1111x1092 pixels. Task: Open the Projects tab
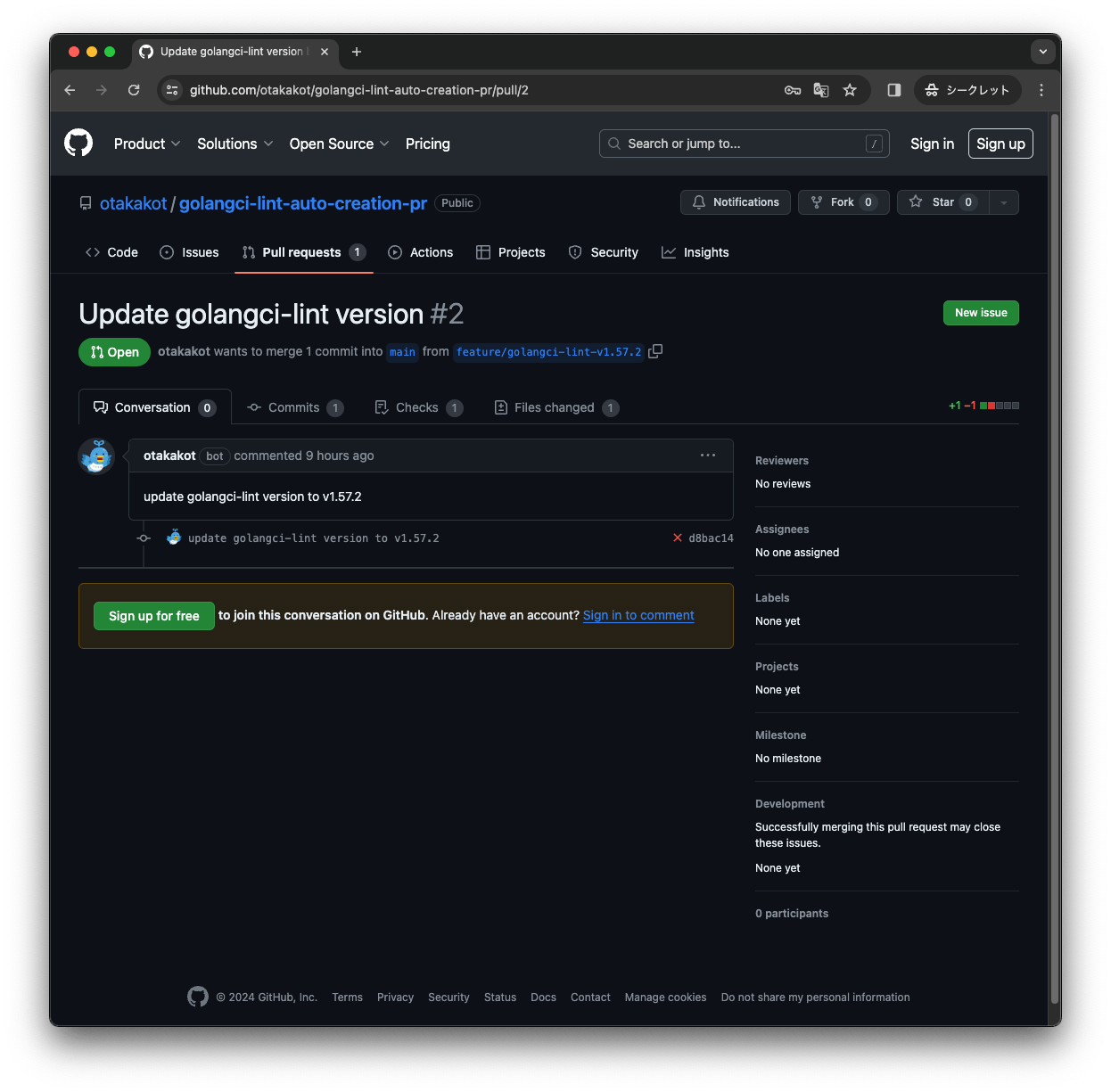pos(511,252)
